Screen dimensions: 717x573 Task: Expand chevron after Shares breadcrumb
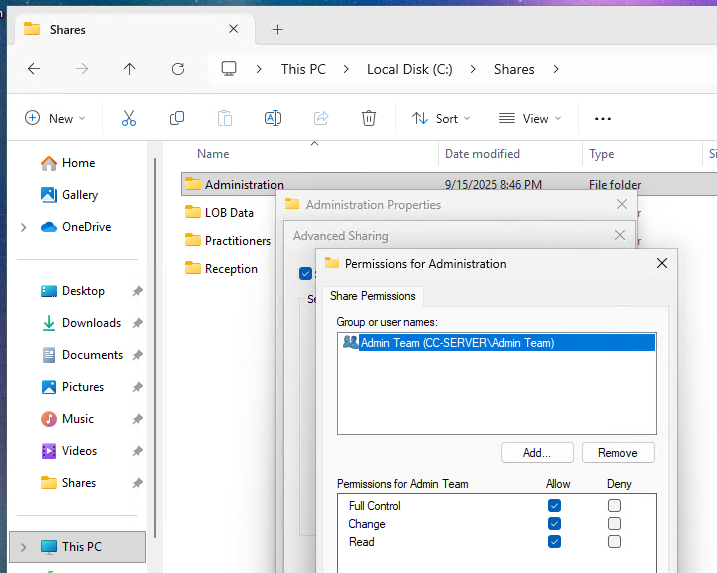click(x=556, y=69)
